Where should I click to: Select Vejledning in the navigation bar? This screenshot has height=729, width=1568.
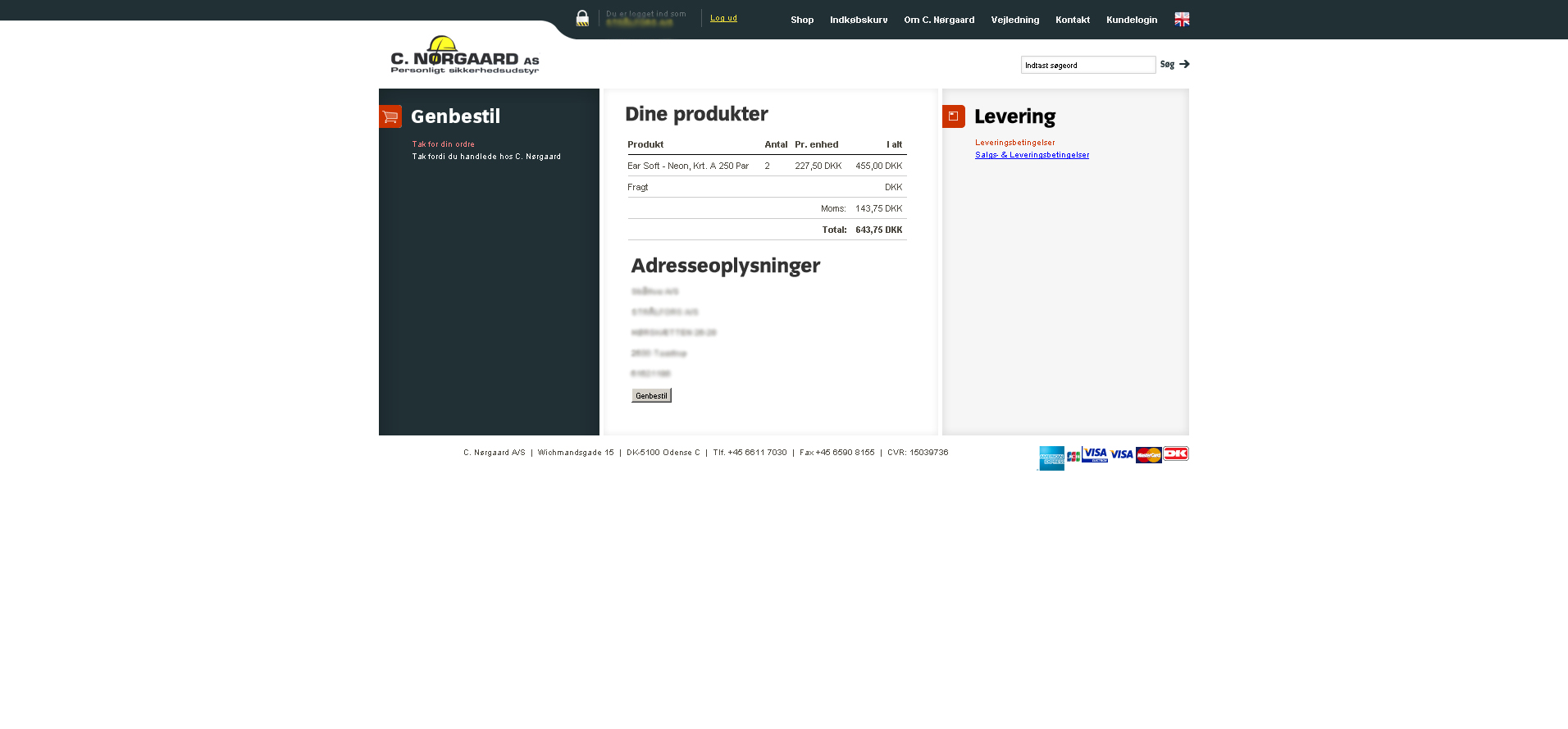pos(1014,20)
